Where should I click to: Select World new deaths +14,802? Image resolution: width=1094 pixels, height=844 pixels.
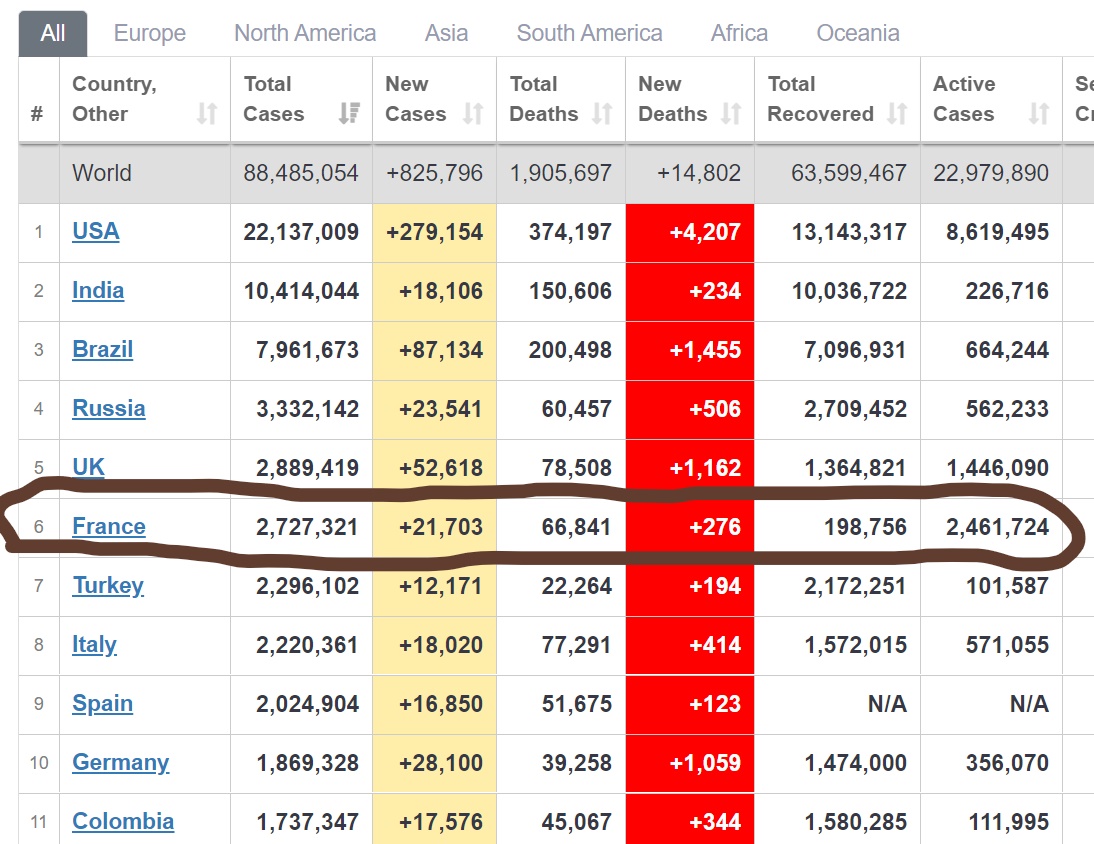coord(699,173)
